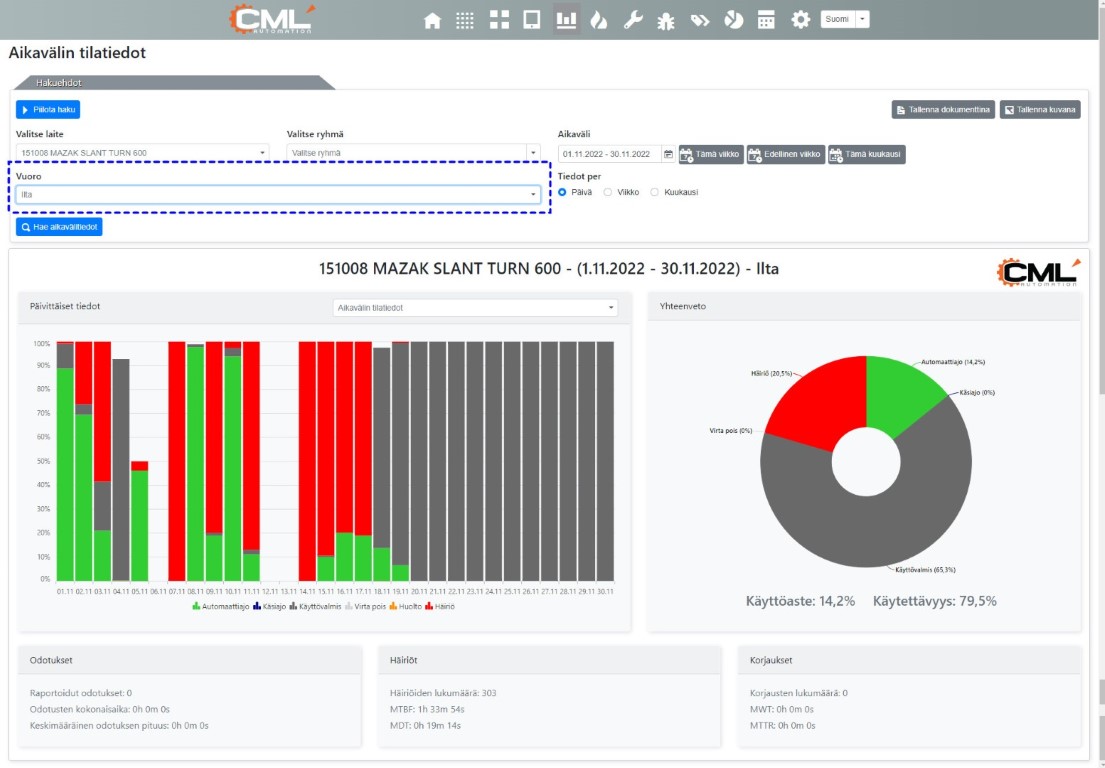The image size is (1105, 768).
Task: Select the Viikko radio button
Action: [608, 192]
